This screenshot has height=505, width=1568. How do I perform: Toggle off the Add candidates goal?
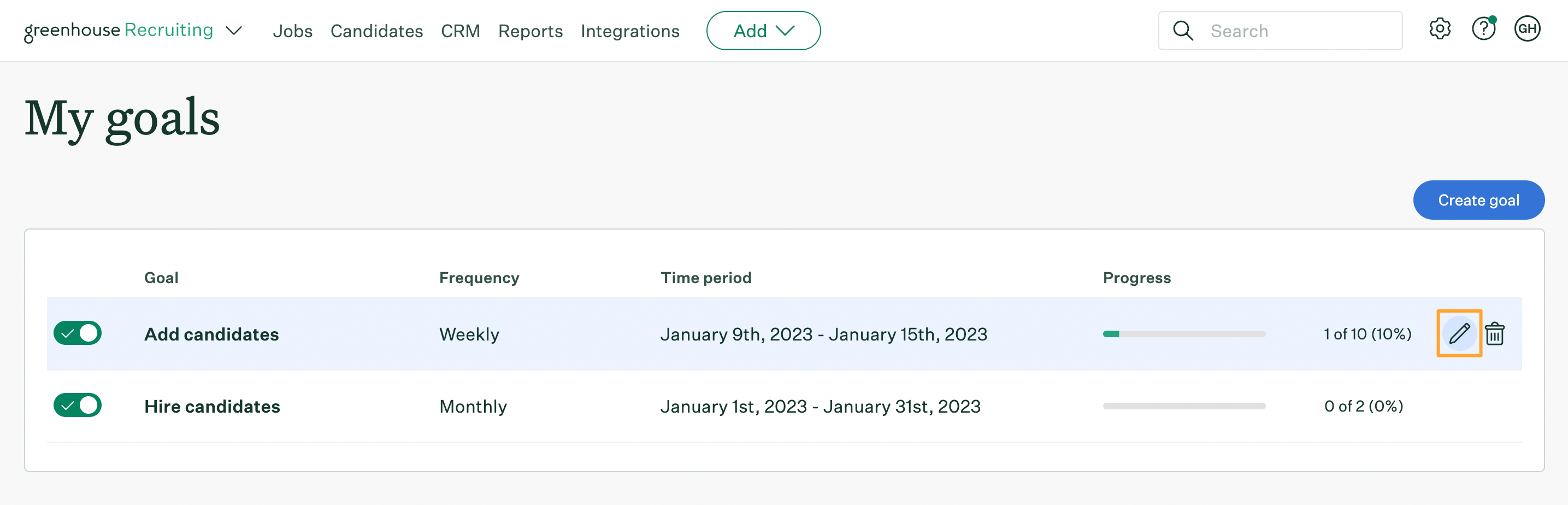point(77,333)
